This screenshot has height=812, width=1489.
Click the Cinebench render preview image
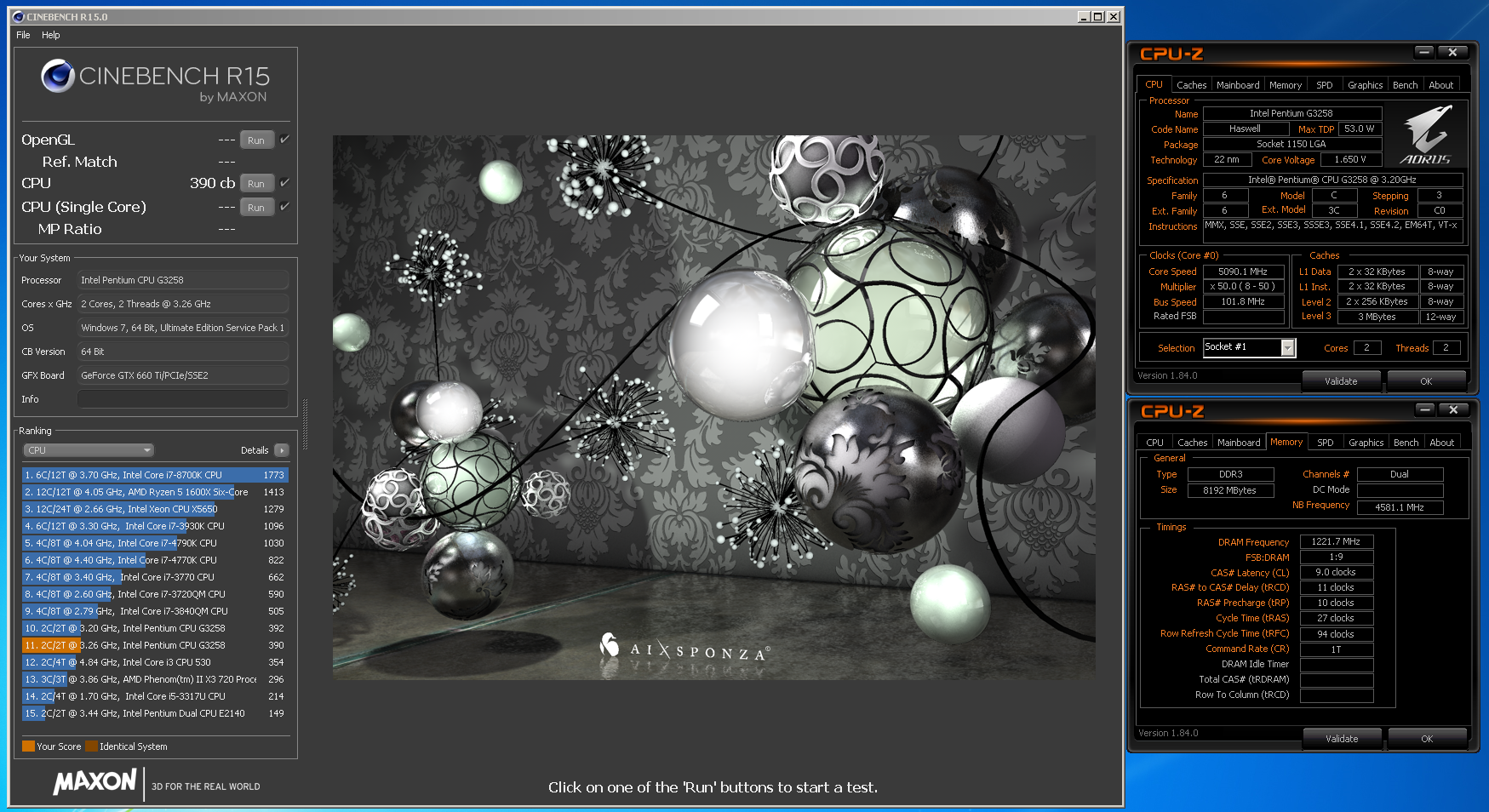coord(713,407)
